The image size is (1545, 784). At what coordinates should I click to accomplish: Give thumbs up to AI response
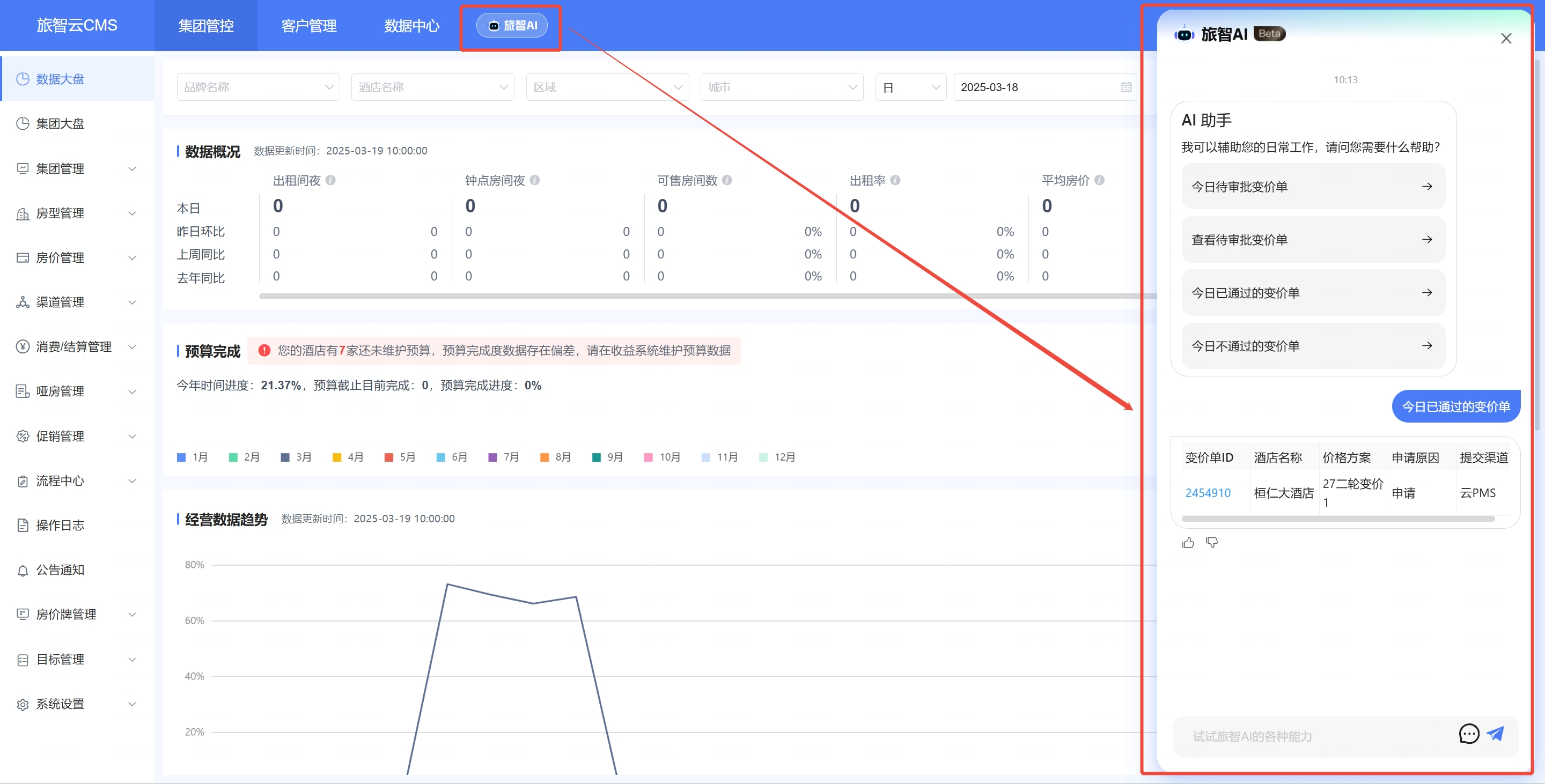click(1188, 543)
